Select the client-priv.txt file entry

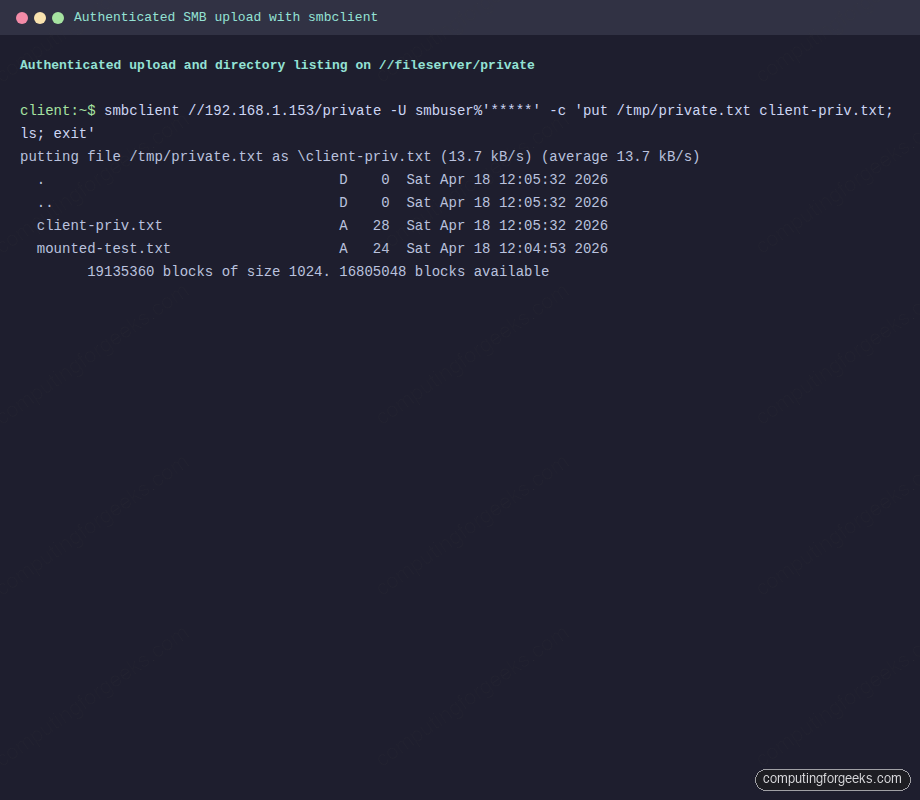point(99,225)
